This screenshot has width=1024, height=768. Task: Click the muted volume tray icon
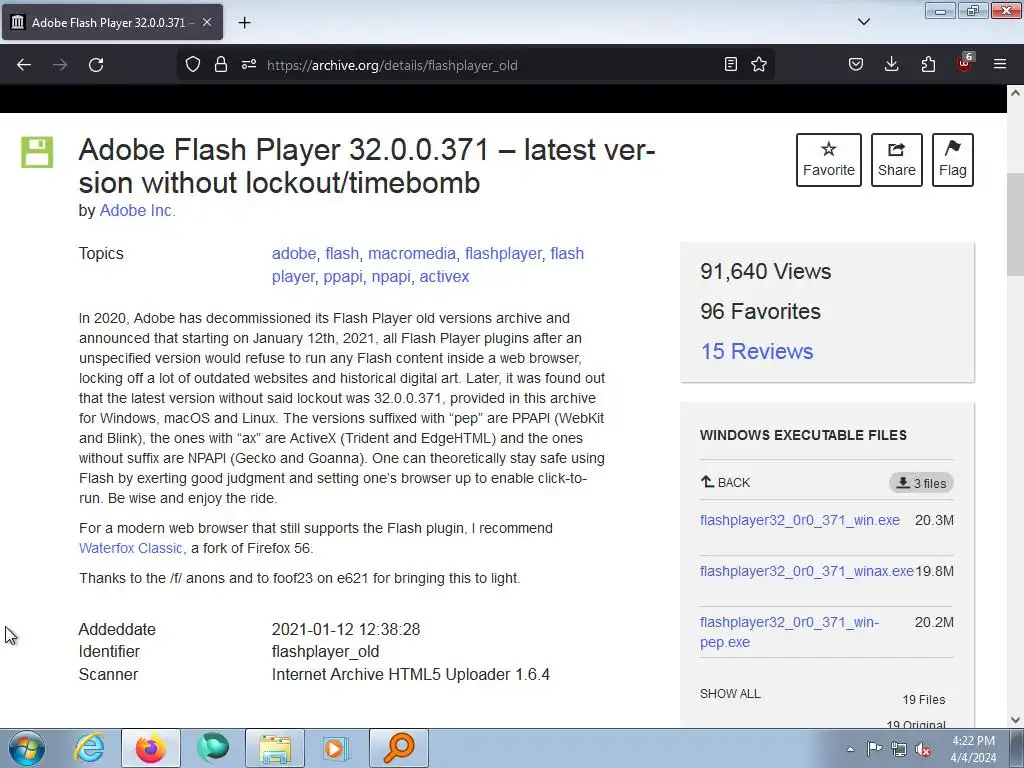click(x=923, y=749)
